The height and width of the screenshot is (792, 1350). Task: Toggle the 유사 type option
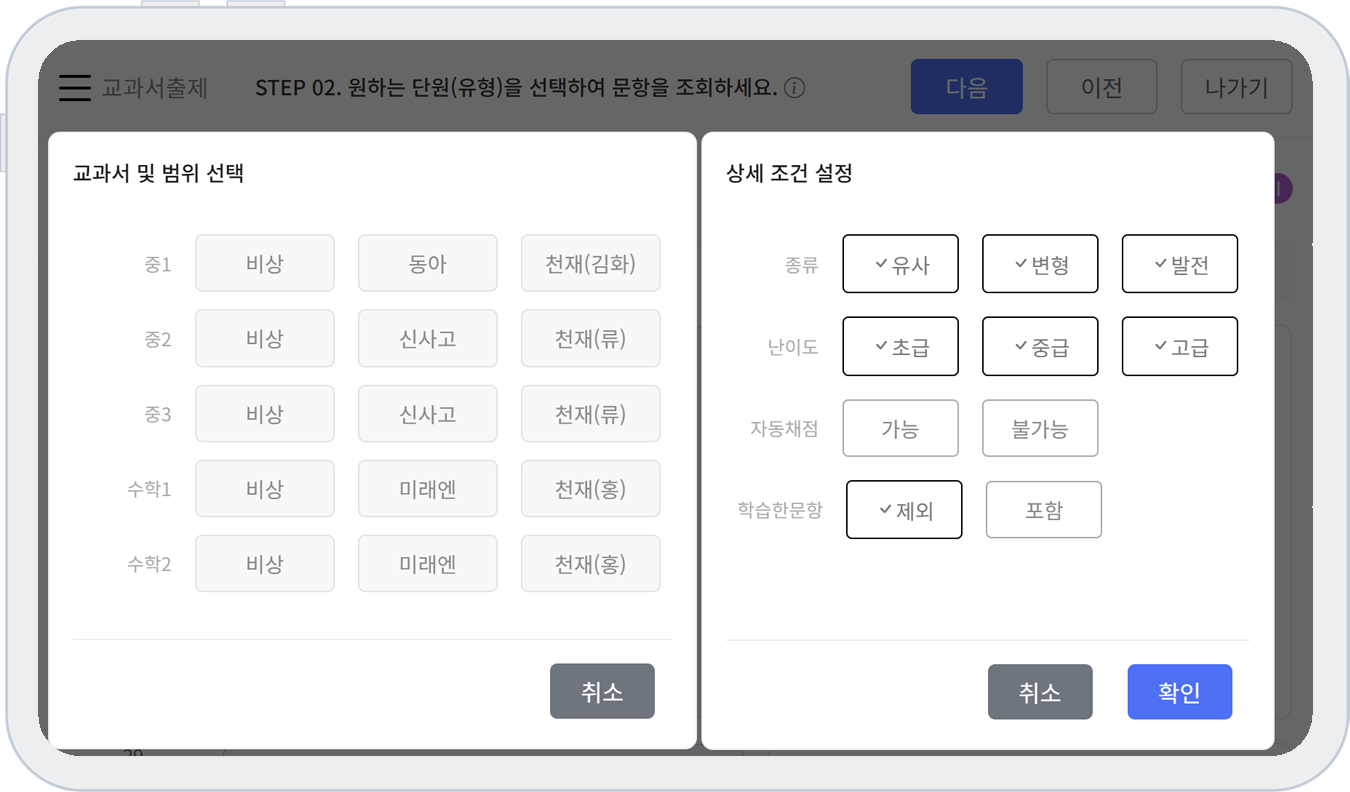[900, 264]
